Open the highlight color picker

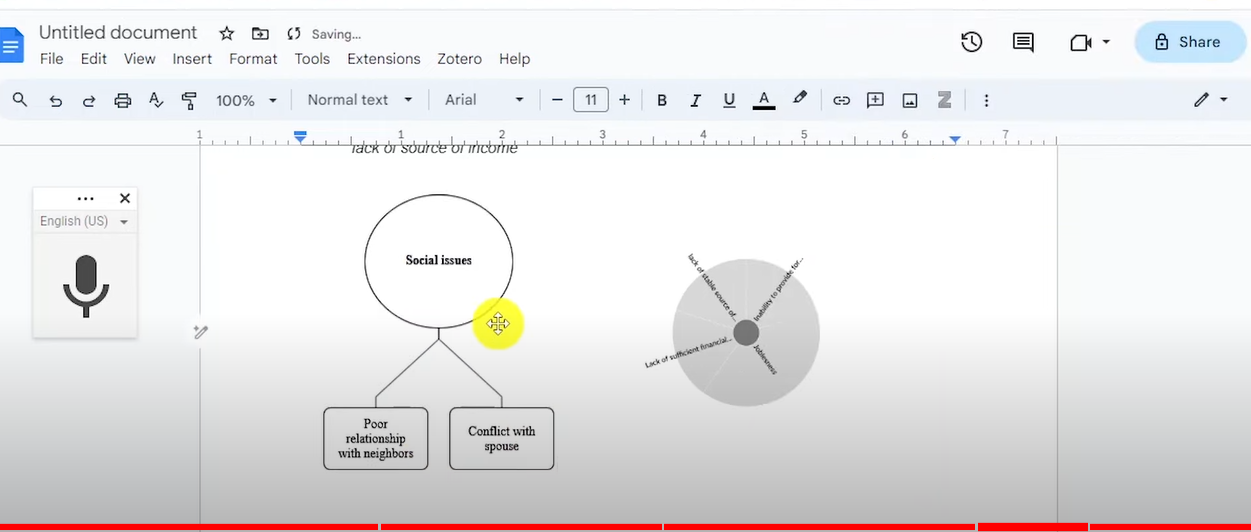799,99
